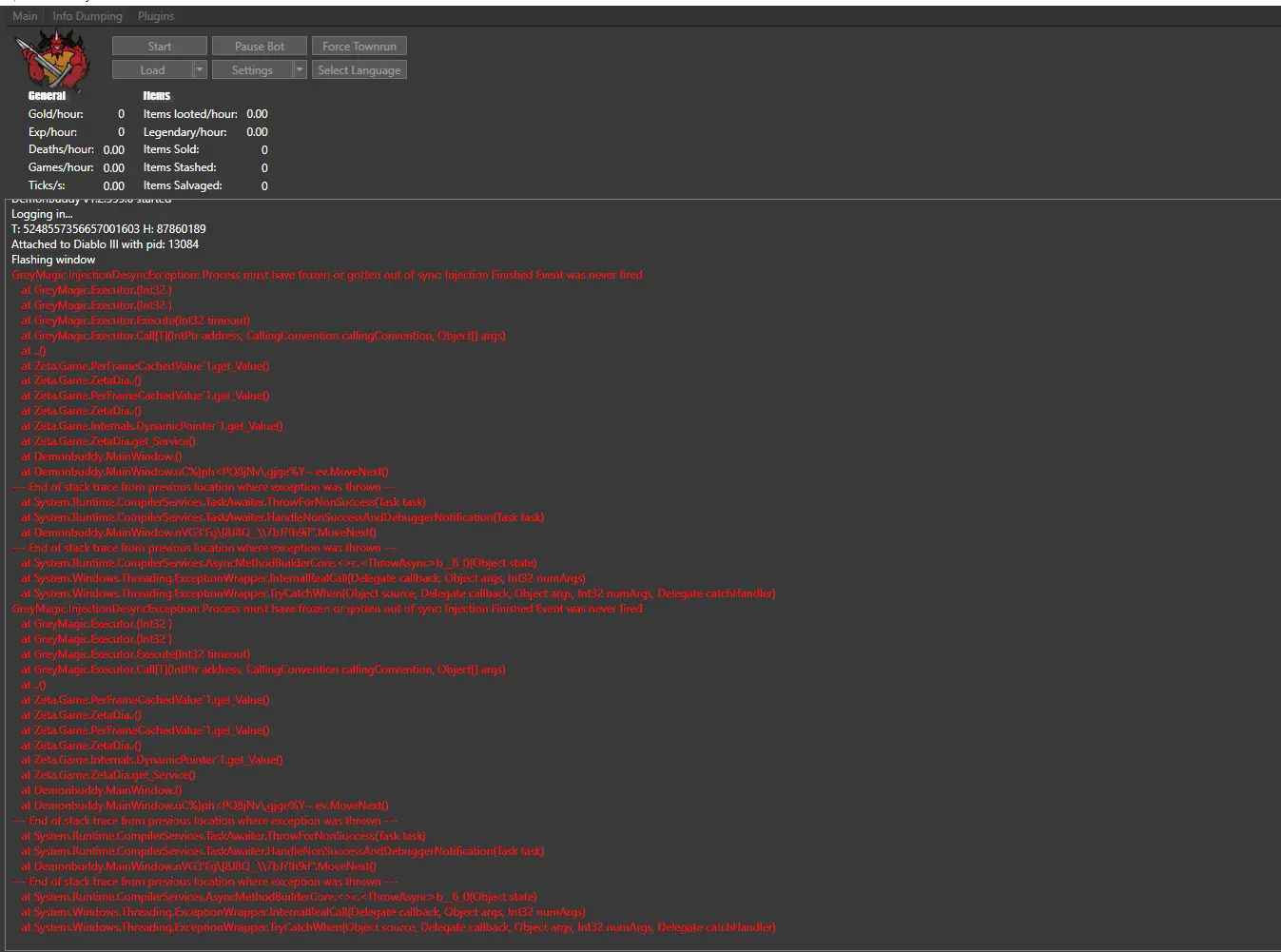Click the second GreyMagic.InjectionDesyncException error line
The width and height of the screenshot is (1281, 952).
[x=327, y=609]
